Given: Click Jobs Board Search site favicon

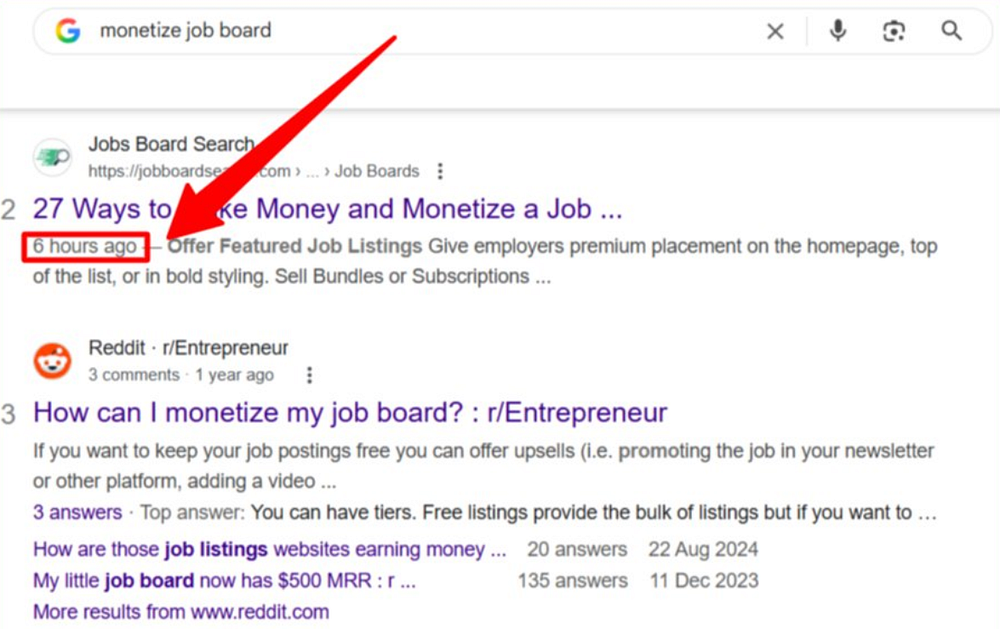Looking at the screenshot, I should [52, 157].
